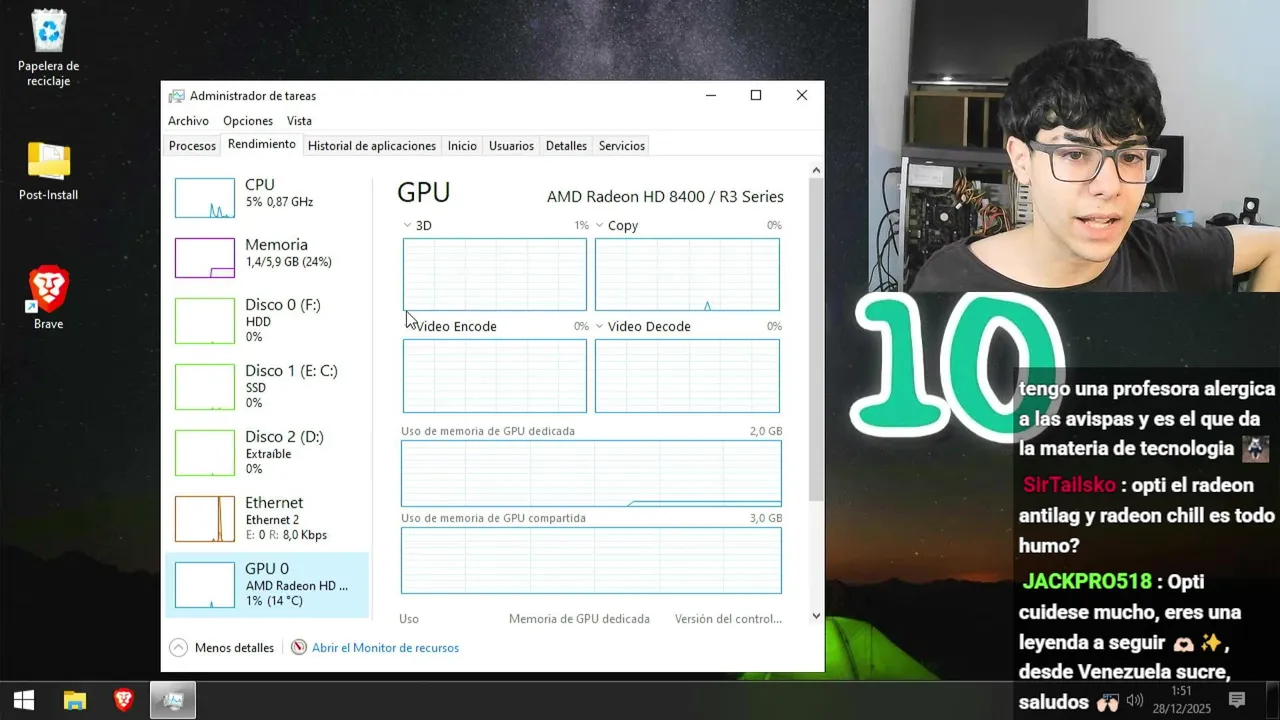Image resolution: width=1280 pixels, height=720 pixels.
Task: Open the notification center icon
Action: pos(1237,700)
